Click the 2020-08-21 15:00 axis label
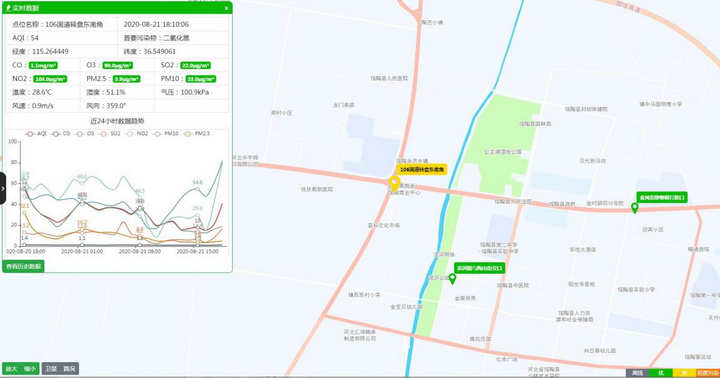Screen dimensions: 720x379 click(x=197, y=251)
